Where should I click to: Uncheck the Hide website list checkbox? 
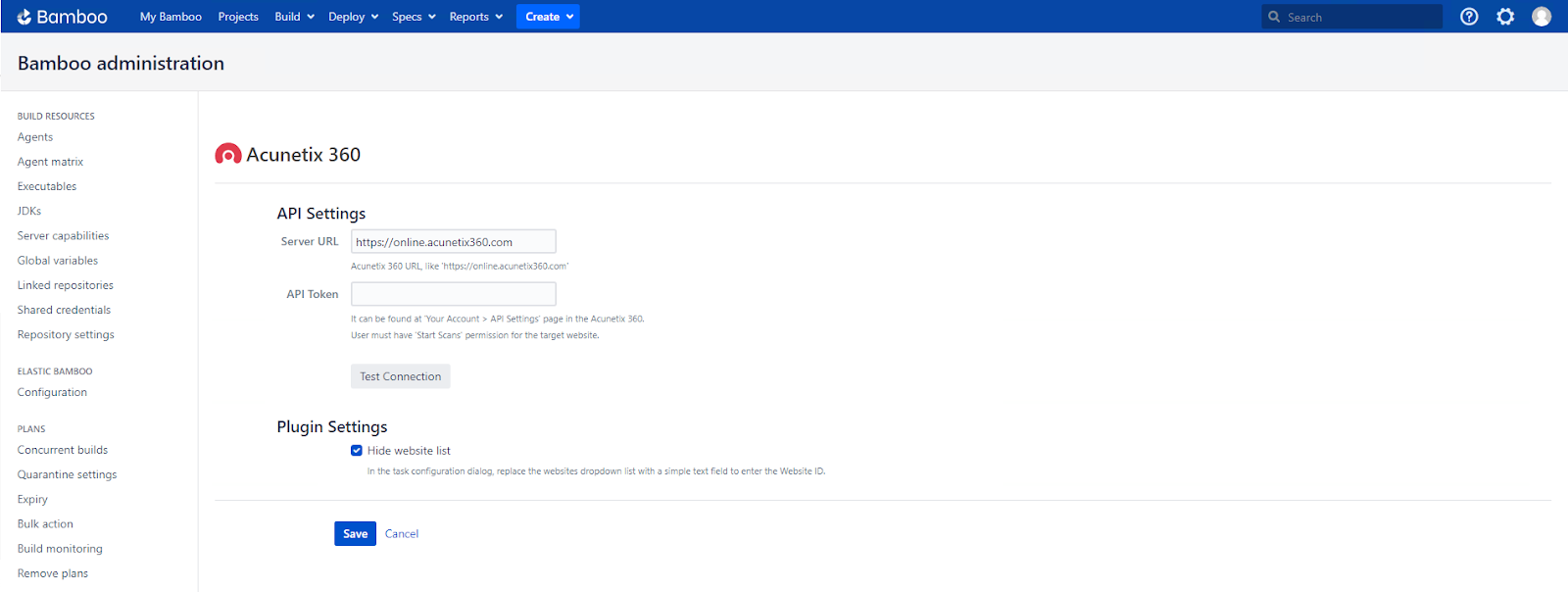(x=357, y=451)
